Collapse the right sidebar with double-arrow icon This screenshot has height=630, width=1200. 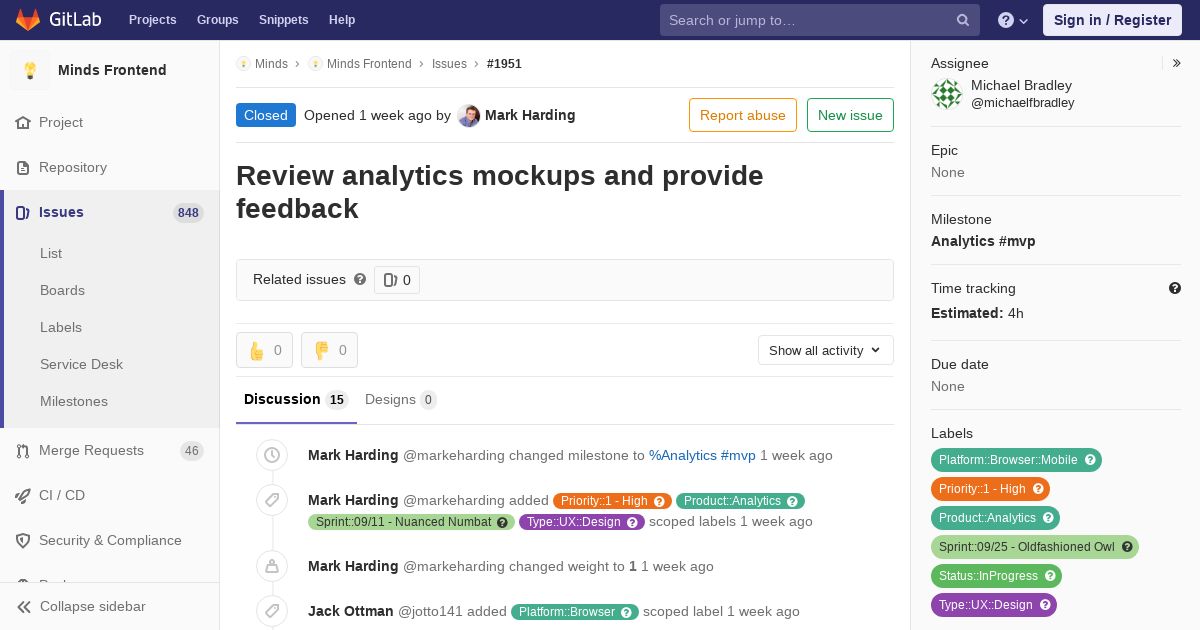[x=1177, y=63]
